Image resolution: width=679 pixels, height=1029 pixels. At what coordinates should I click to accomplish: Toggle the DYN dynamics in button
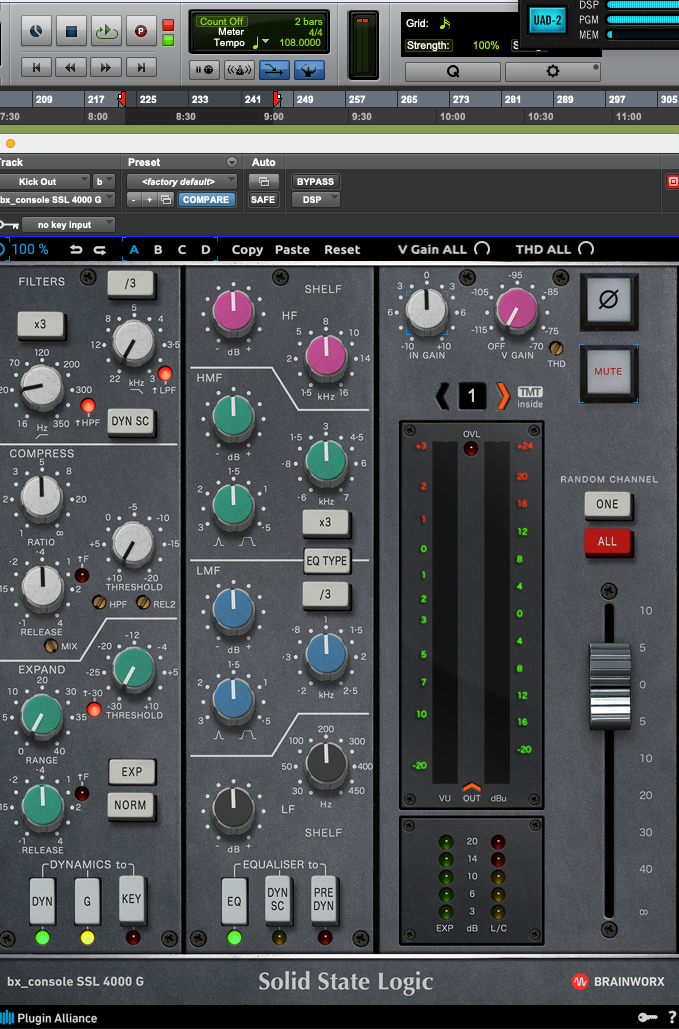tap(42, 902)
